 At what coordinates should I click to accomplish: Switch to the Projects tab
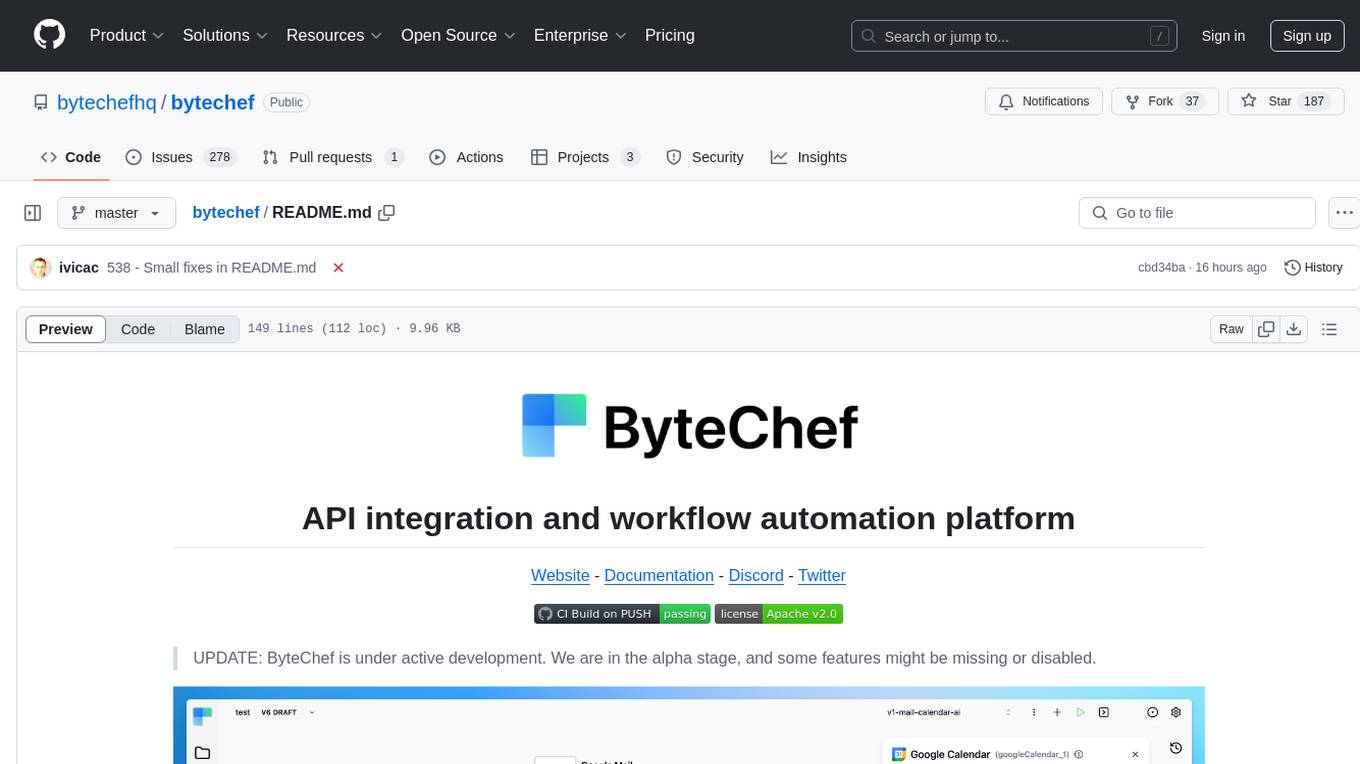585,157
